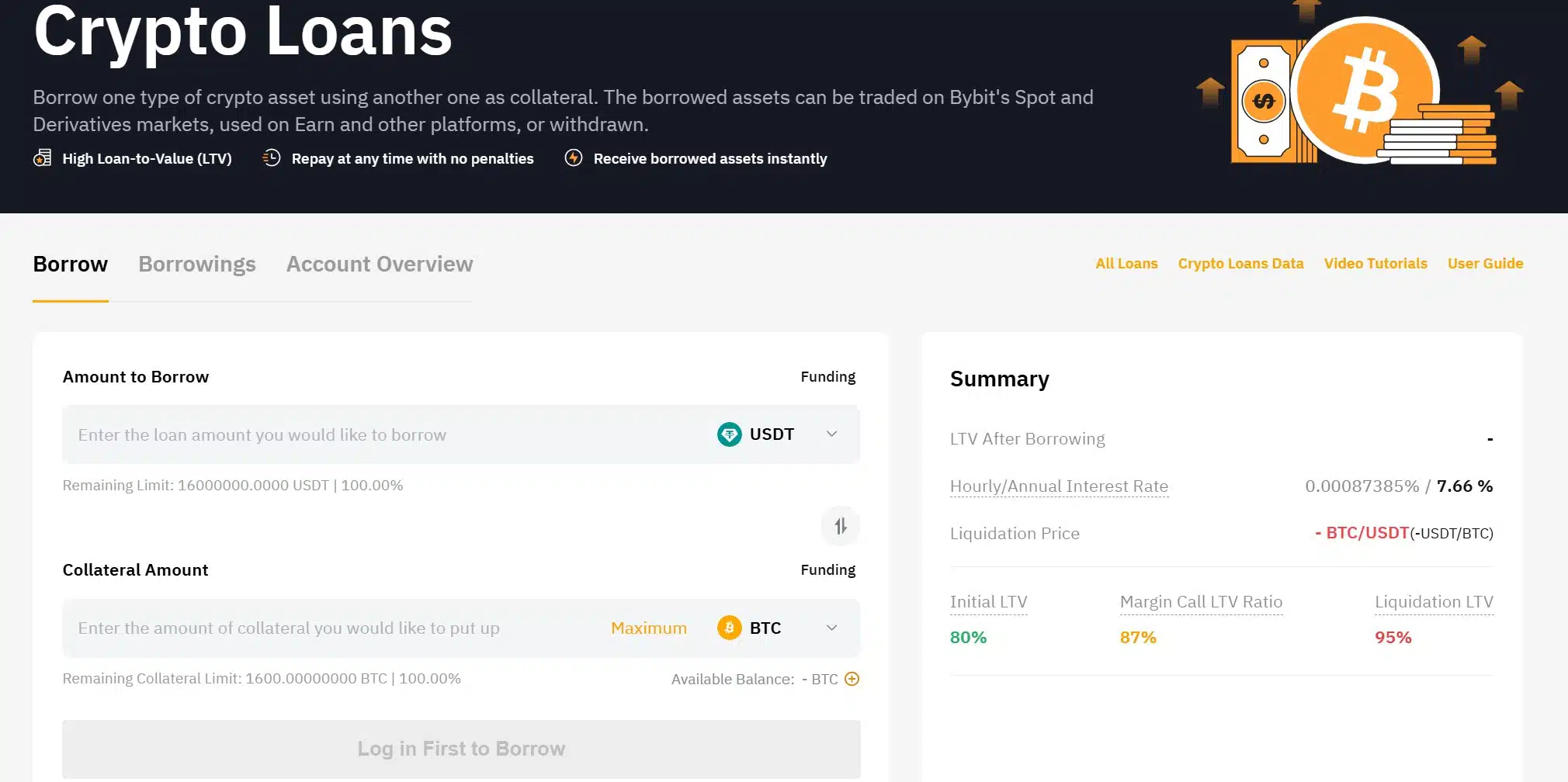Image resolution: width=1568 pixels, height=782 pixels.
Task: Click the swap borrow/collateral arrows icon
Action: click(x=840, y=527)
